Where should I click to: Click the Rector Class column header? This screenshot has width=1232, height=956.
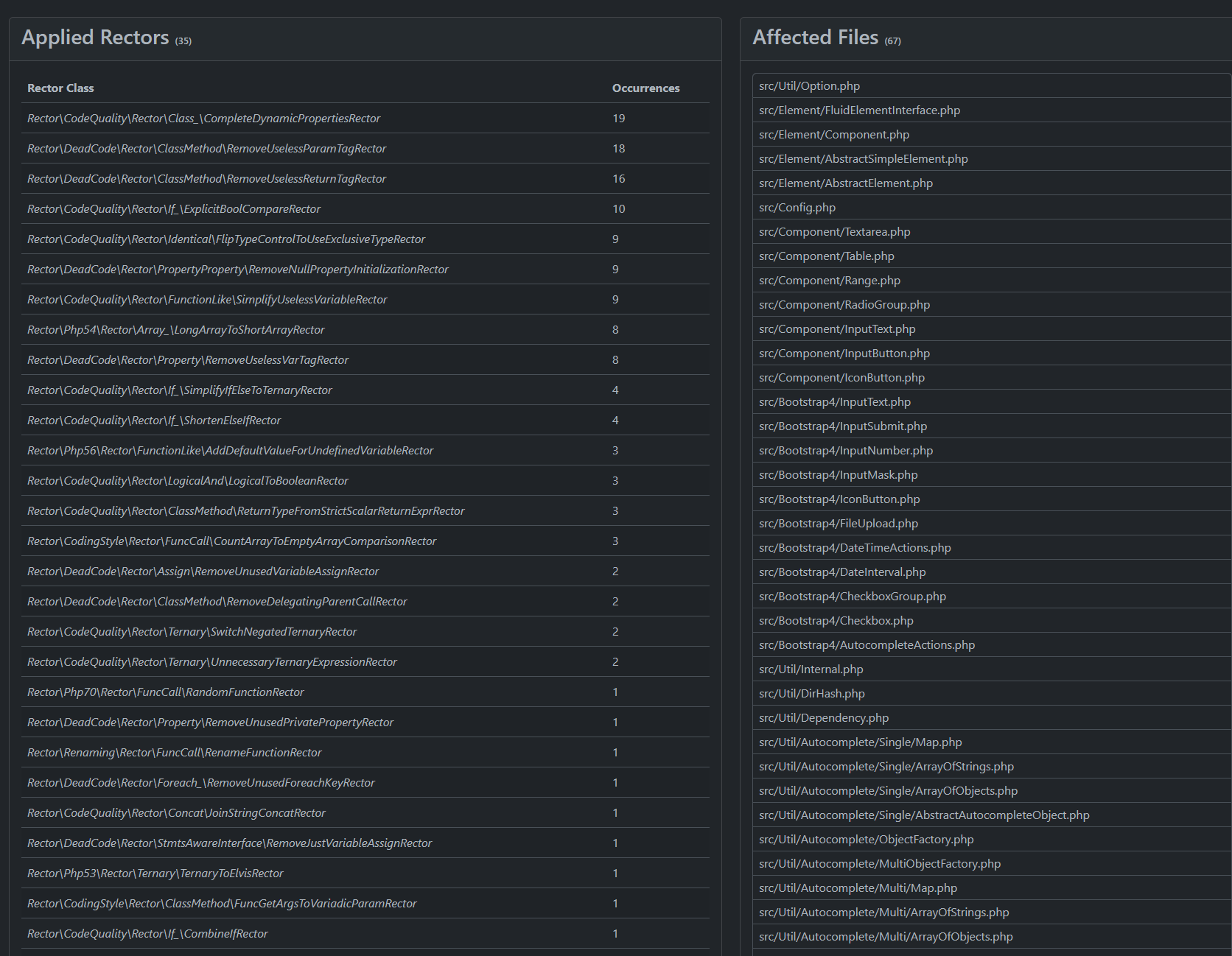tap(60, 88)
